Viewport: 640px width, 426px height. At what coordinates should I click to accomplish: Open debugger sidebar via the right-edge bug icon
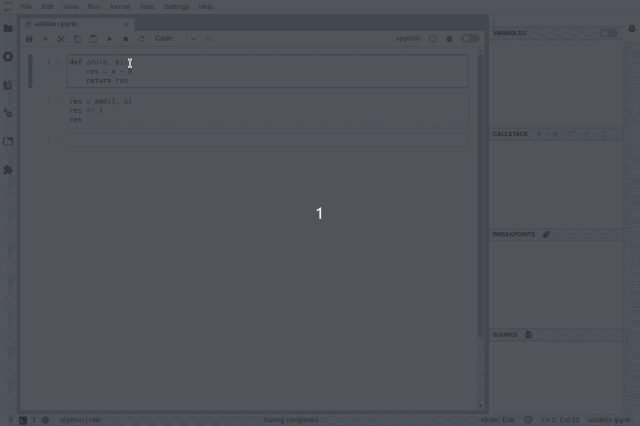coord(632,29)
